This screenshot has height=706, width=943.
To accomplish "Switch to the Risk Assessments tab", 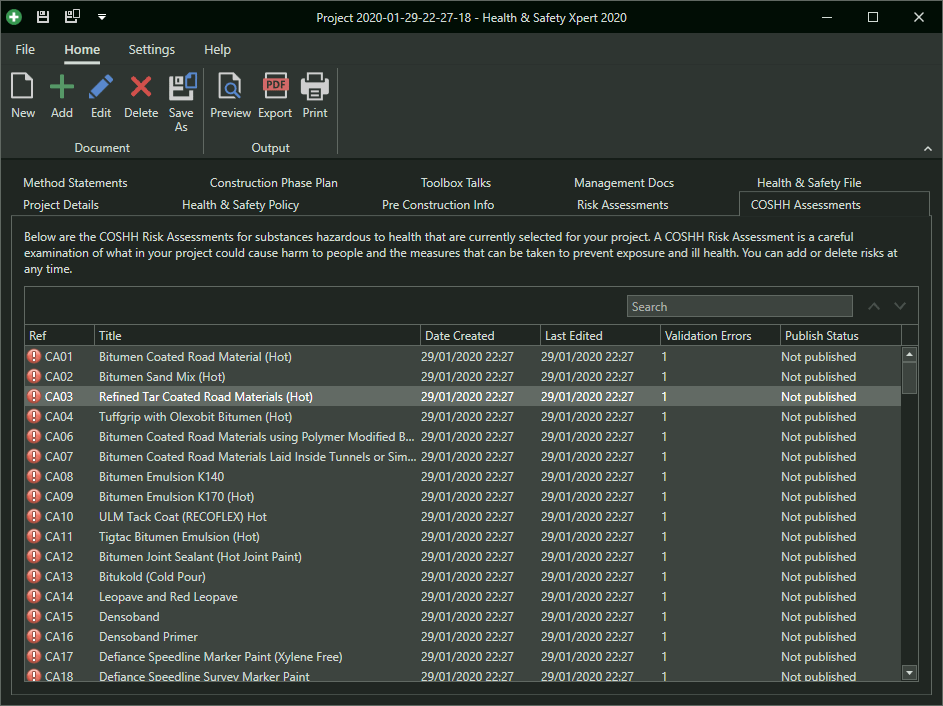I will click(x=622, y=205).
